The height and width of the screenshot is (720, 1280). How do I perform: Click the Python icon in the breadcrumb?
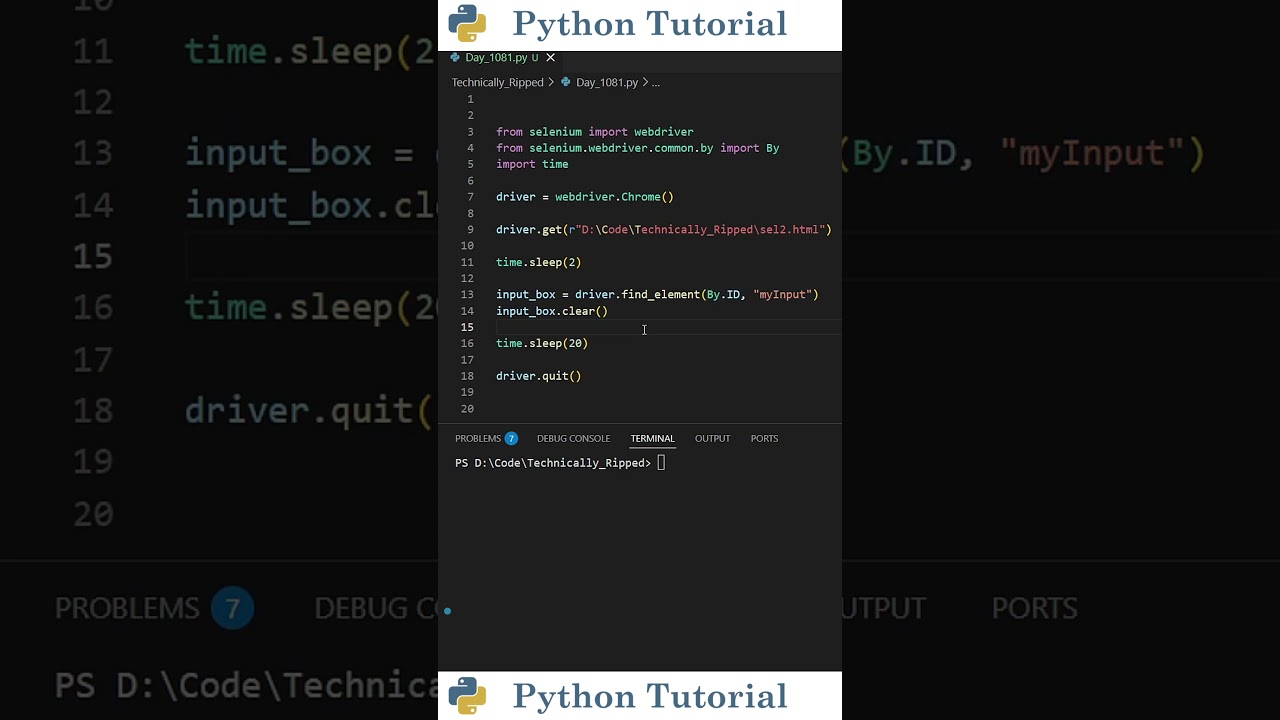click(566, 83)
